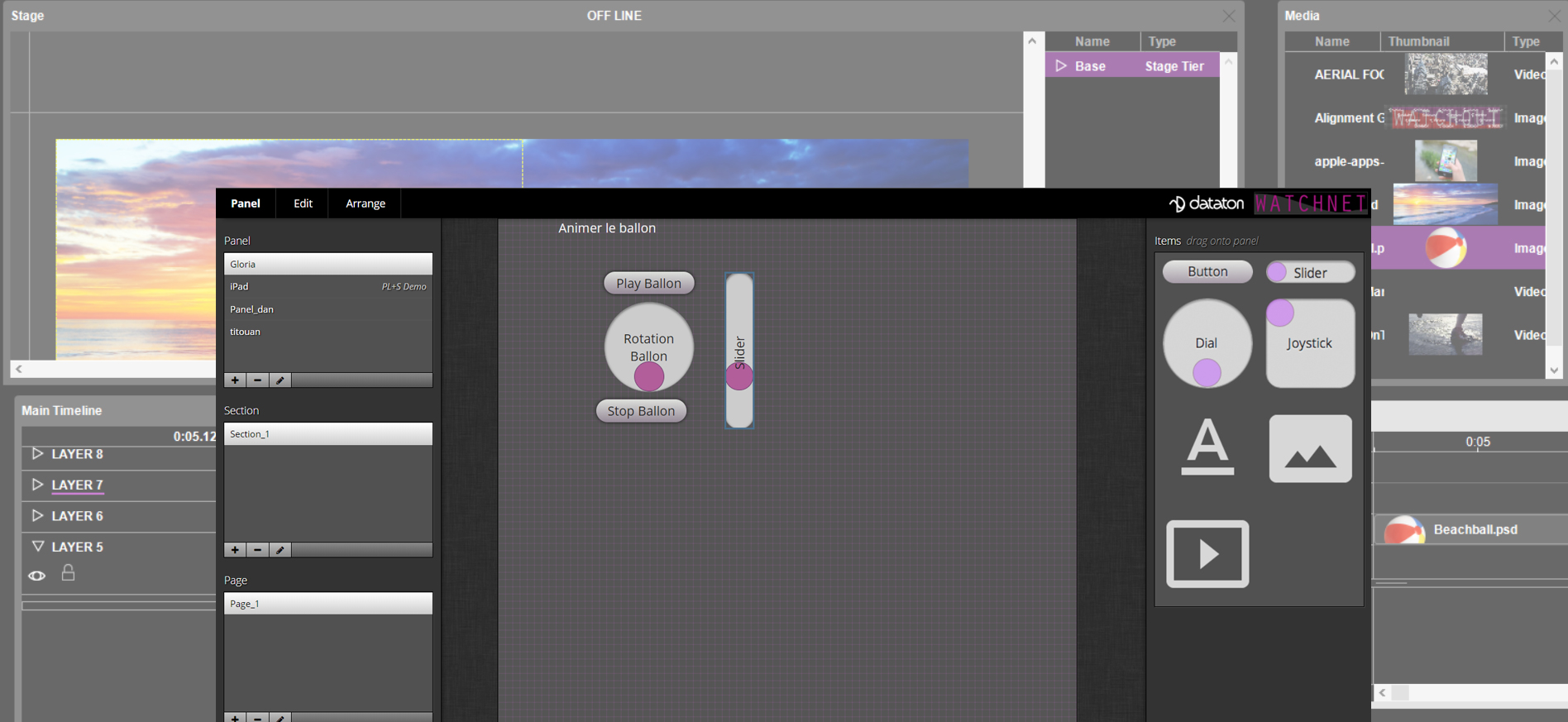Screen dimensions: 1568x722
Task: Expand LAYER 6 in Main Timeline
Action: click(x=37, y=516)
